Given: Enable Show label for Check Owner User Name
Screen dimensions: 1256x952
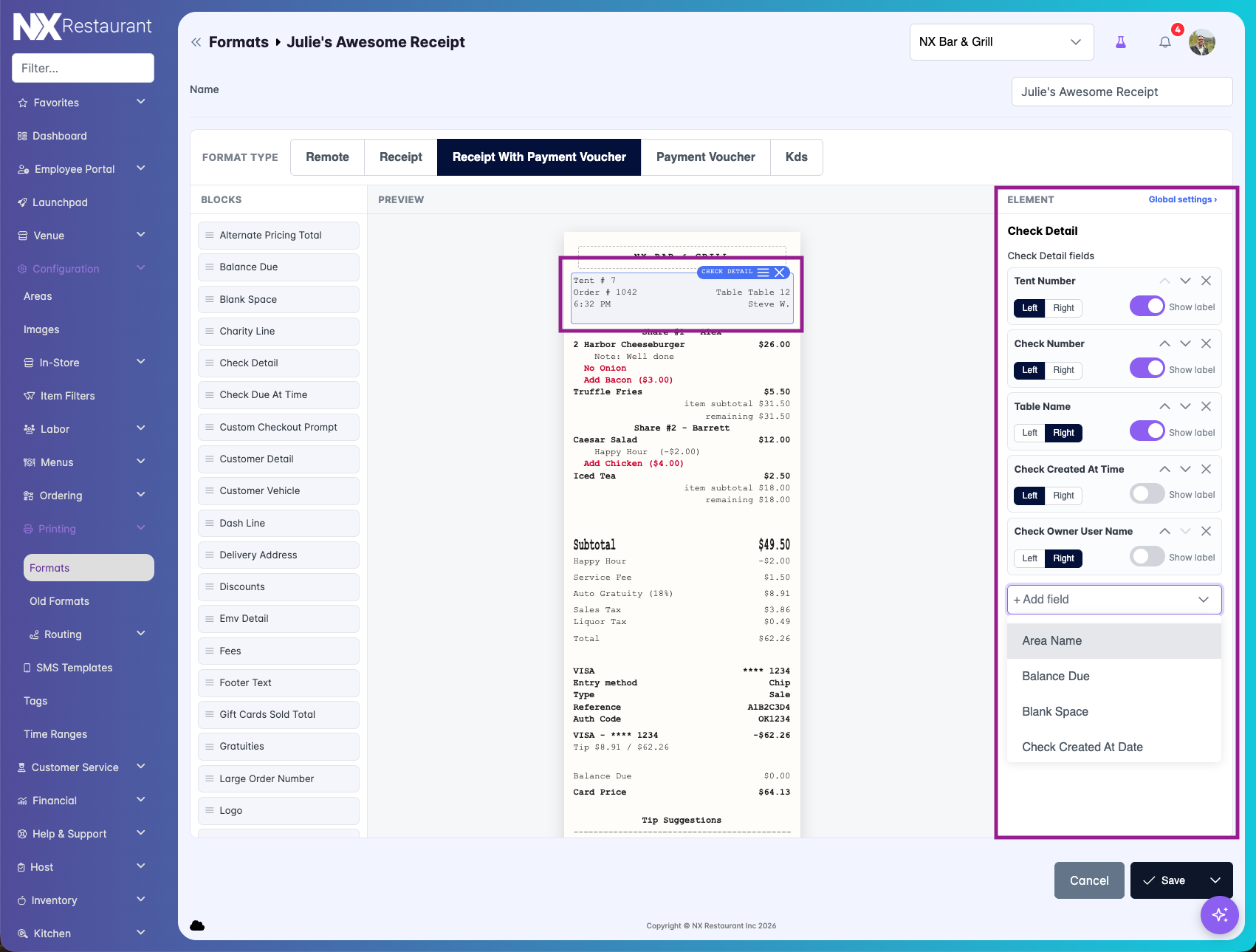Looking at the screenshot, I should pyautogui.click(x=1147, y=557).
